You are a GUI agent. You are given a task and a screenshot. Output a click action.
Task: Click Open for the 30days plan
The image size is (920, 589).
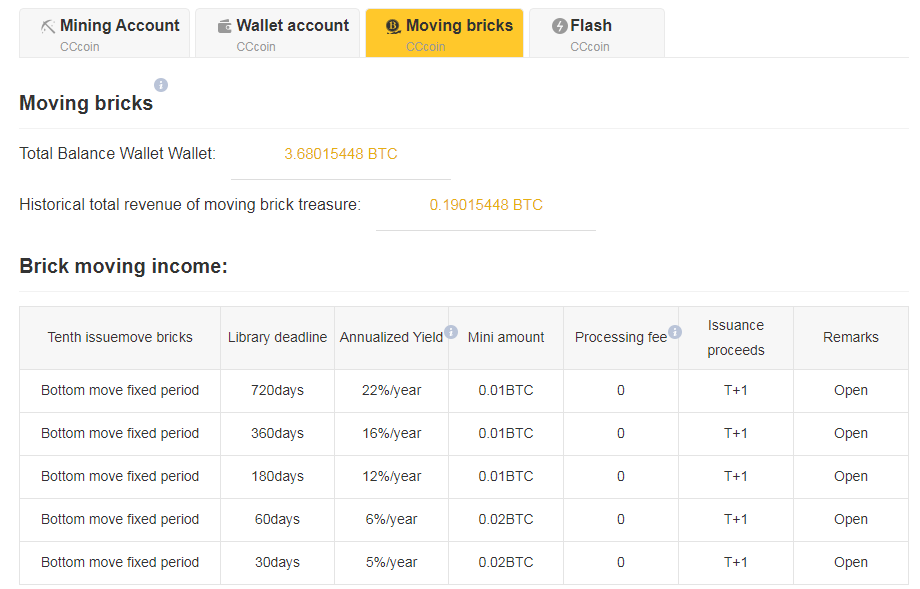(851, 563)
